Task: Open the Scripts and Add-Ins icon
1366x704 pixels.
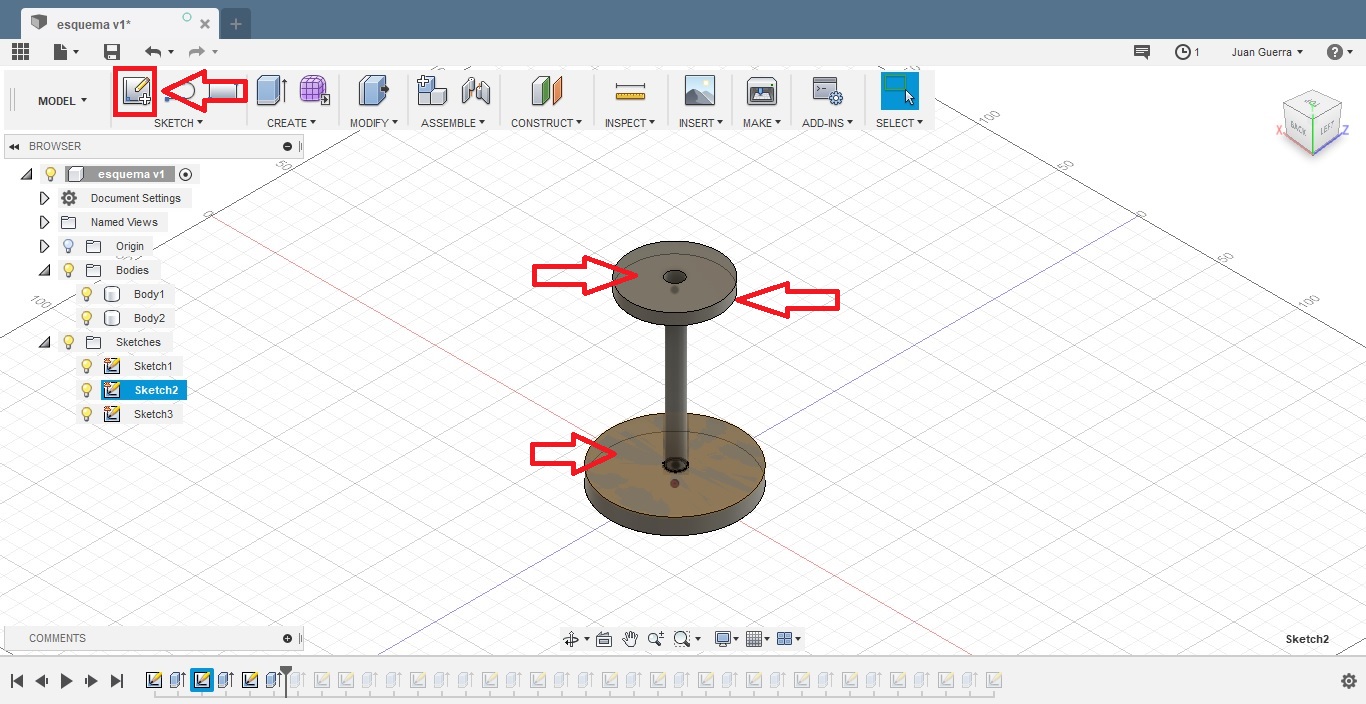Action: tap(827, 91)
